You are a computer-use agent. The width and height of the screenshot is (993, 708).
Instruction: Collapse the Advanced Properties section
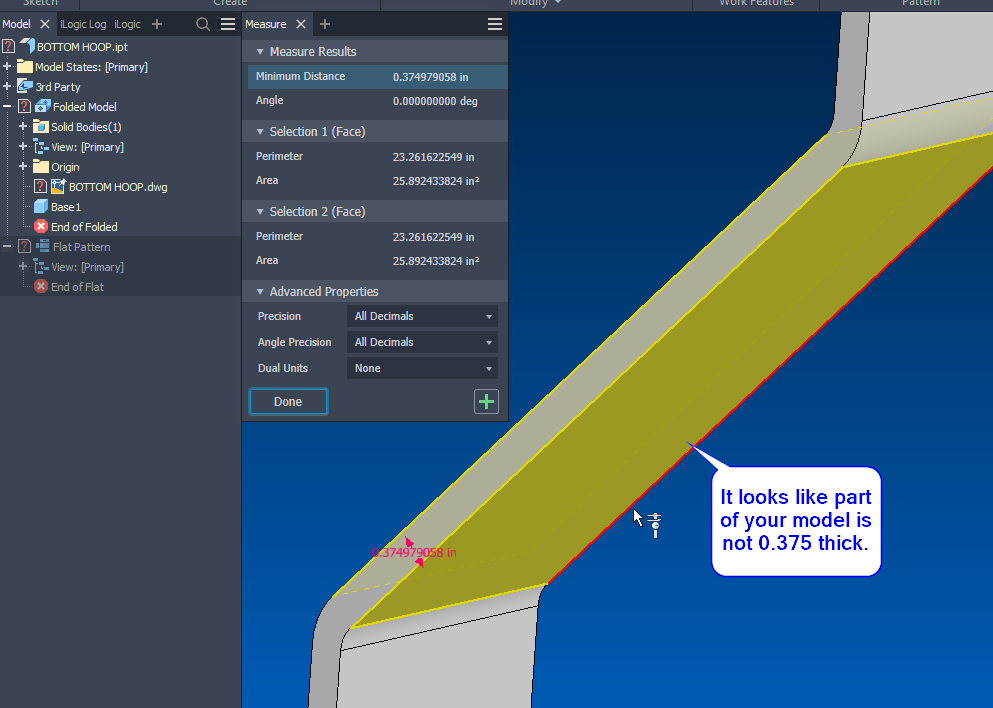coord(262,291)
